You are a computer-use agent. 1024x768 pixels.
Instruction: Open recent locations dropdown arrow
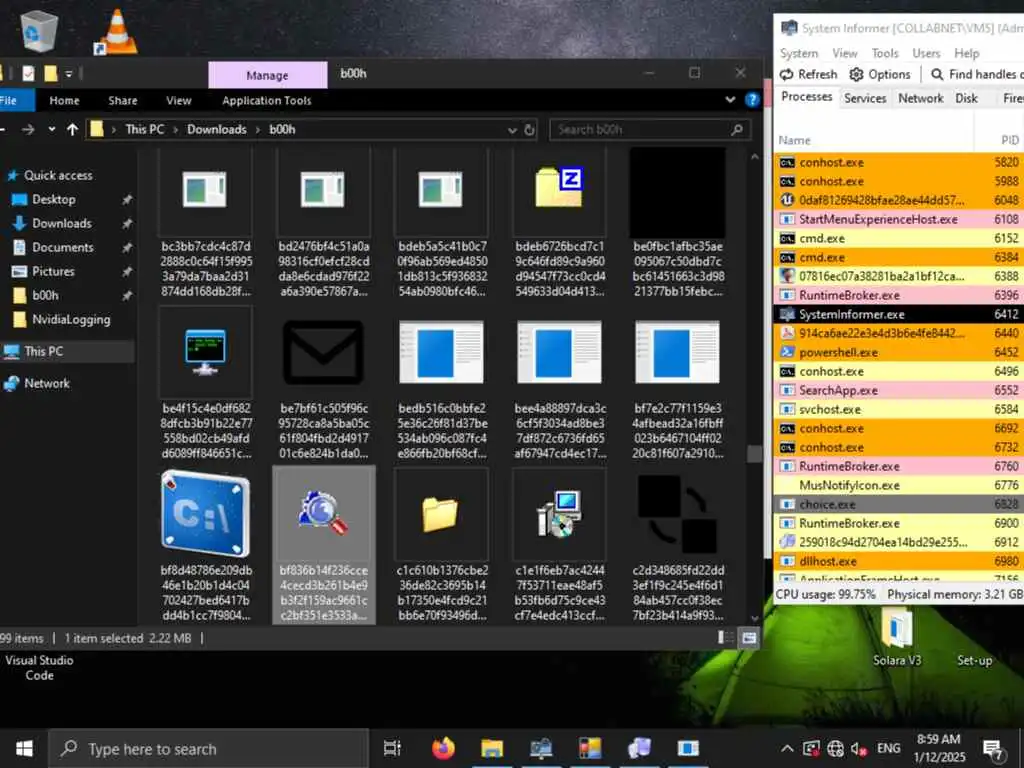[52, 129]
